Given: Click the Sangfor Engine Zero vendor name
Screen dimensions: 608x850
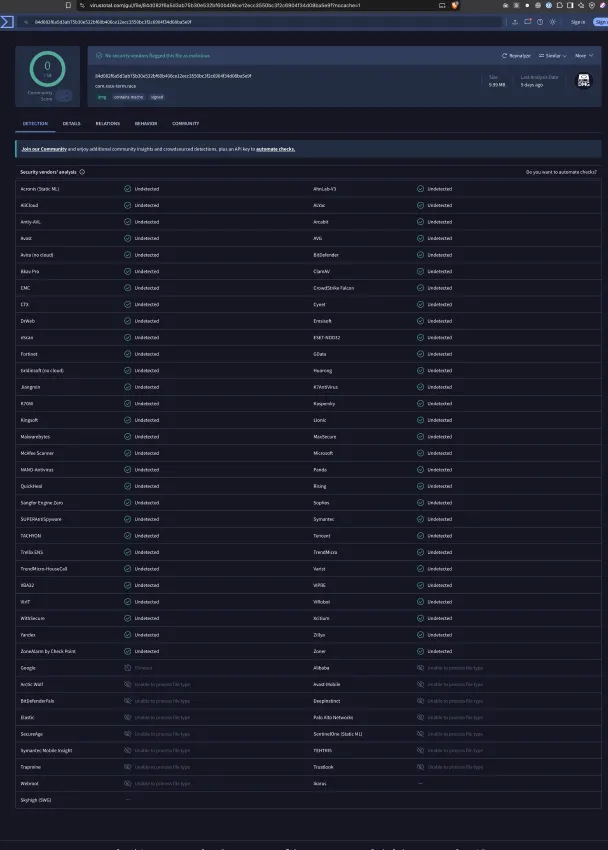Looking at the screenshot, I should pos(42,503).
